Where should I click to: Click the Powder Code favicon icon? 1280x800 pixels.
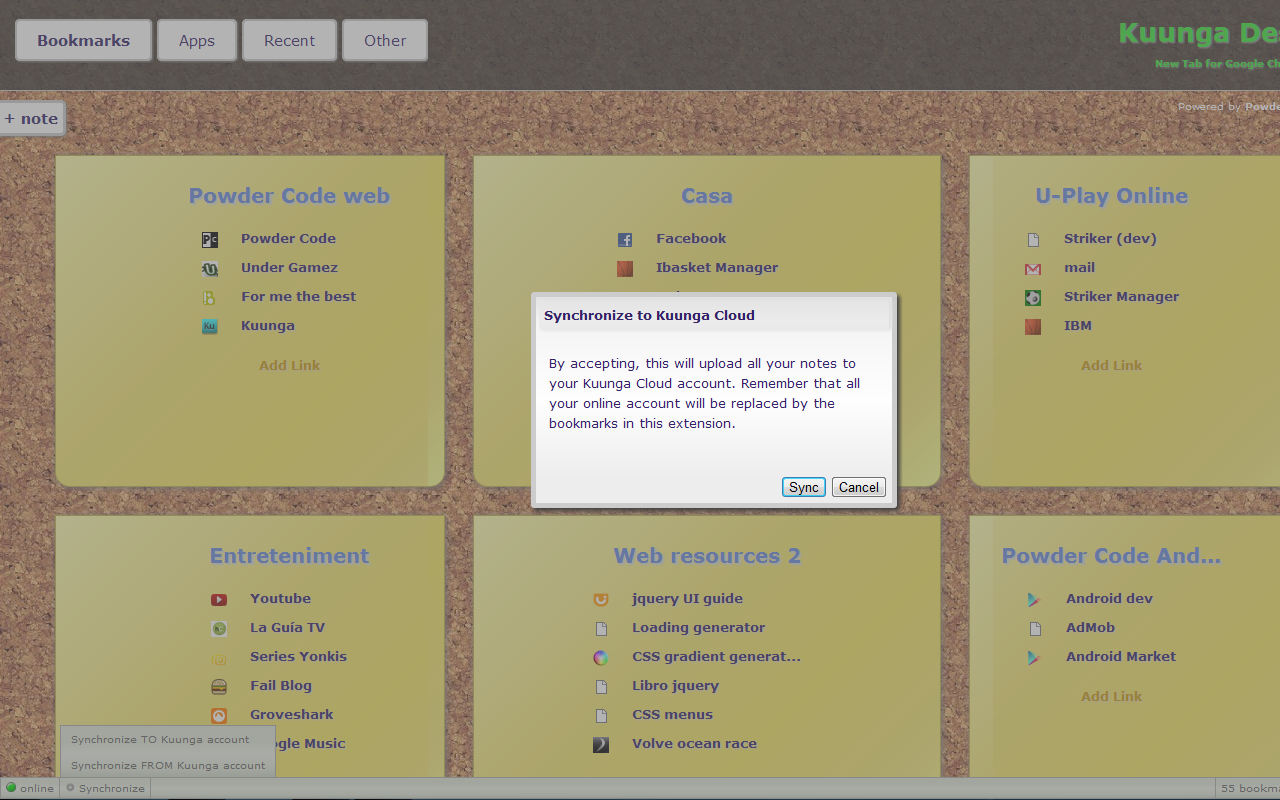point(210,240)
